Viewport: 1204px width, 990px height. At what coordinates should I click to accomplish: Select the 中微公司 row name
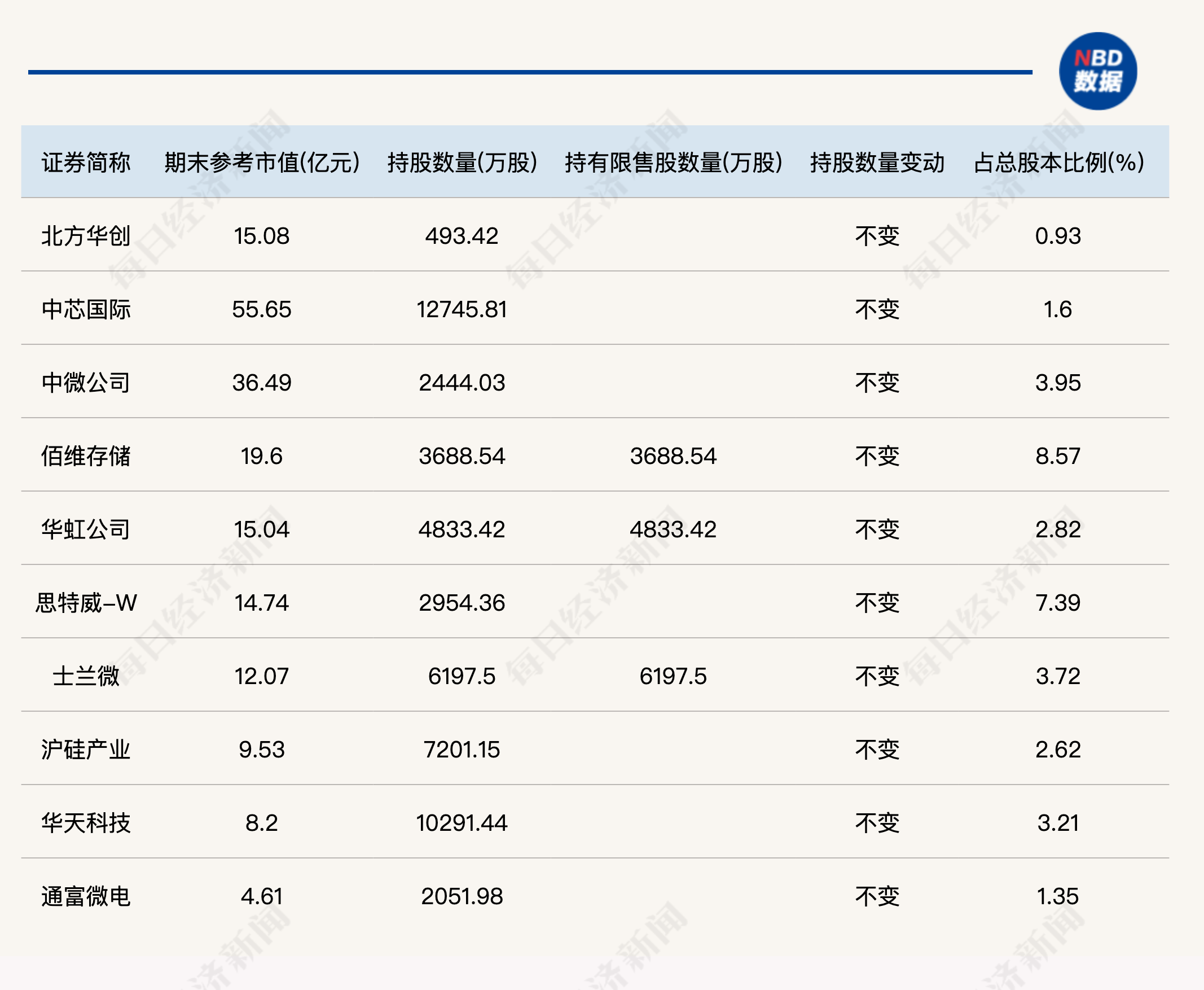pyautogui.click(x=86, y=383)
